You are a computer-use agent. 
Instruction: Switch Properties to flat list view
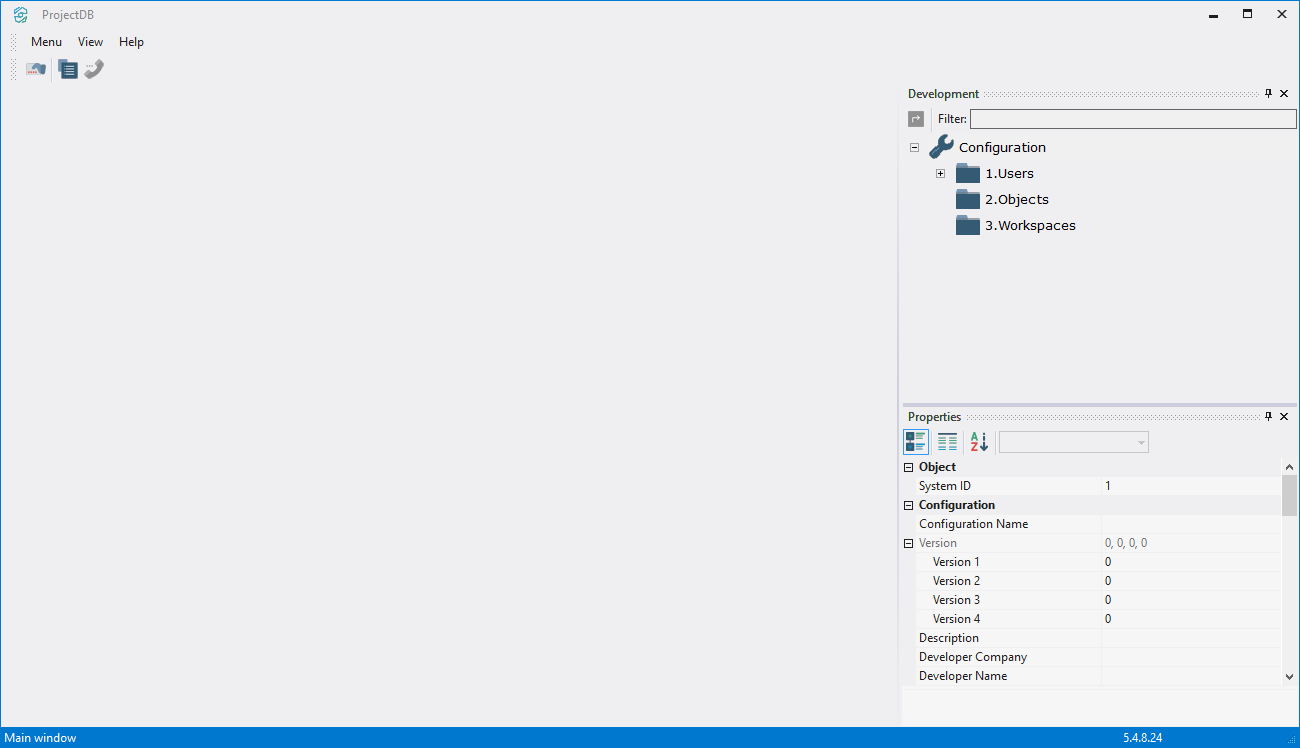[947, 442]
